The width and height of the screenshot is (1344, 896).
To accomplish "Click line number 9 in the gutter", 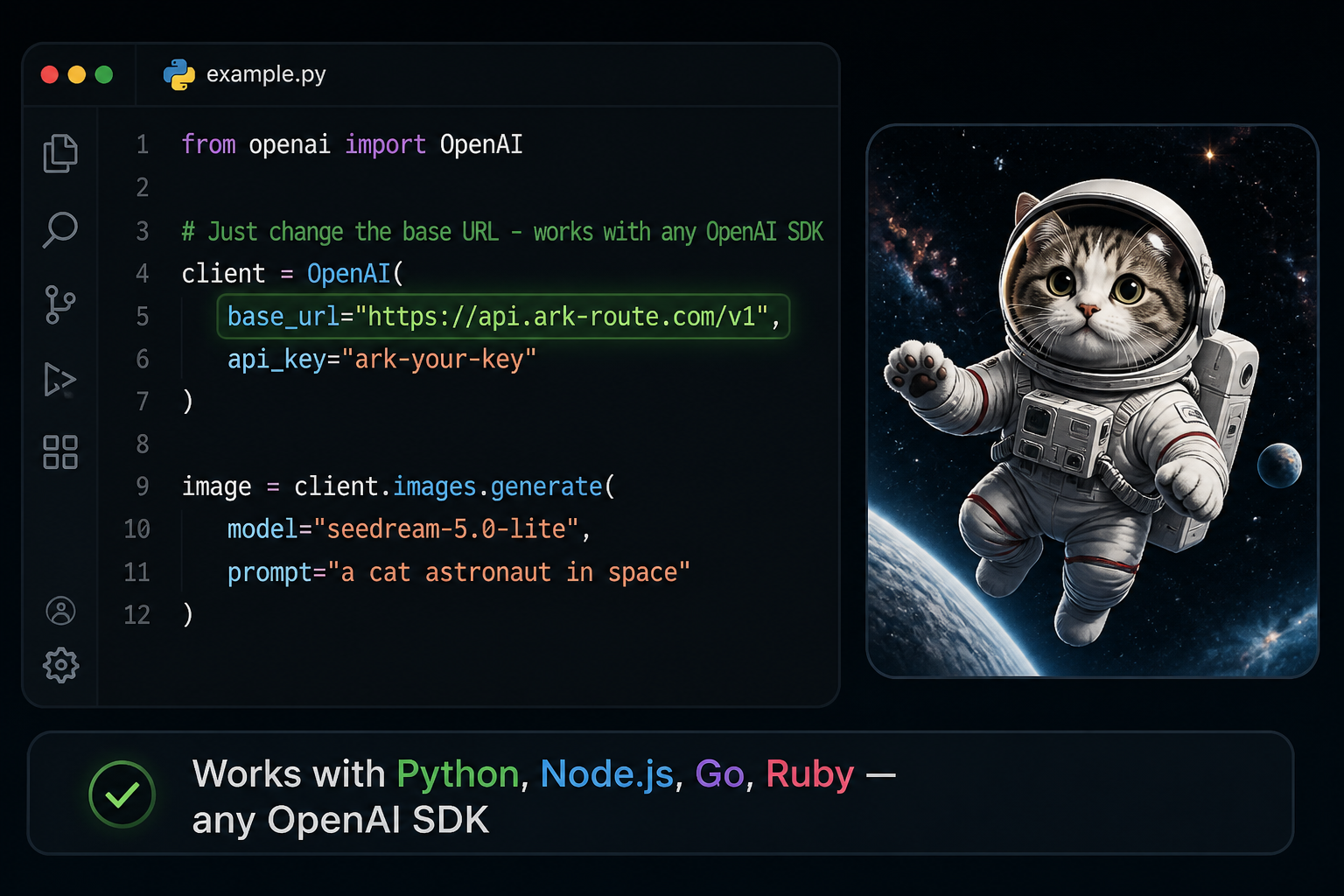I will (143, 486).
